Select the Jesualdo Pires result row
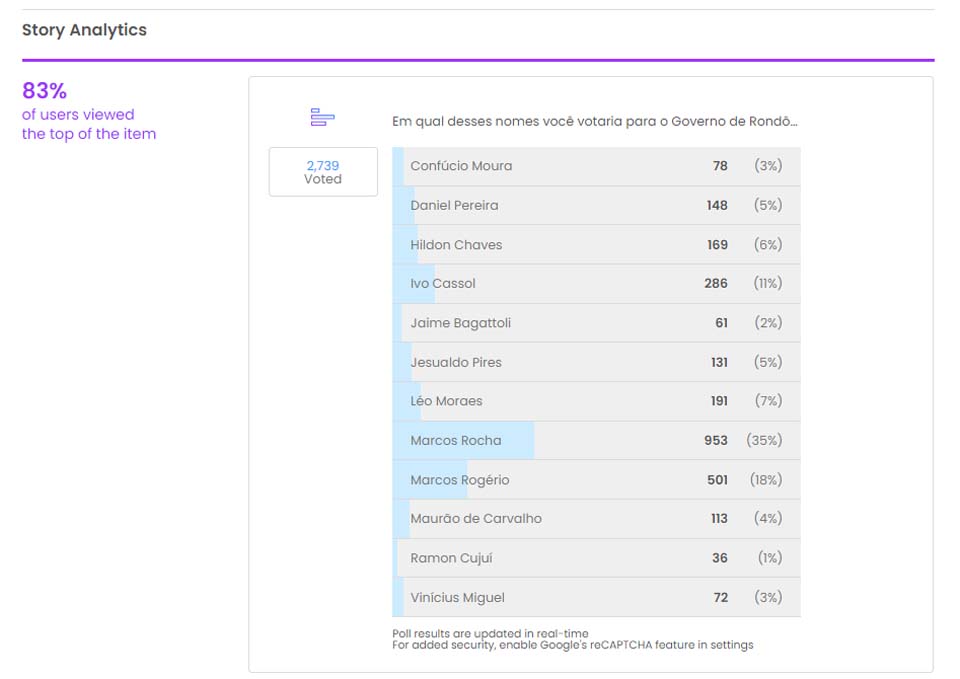 [596, 362]
